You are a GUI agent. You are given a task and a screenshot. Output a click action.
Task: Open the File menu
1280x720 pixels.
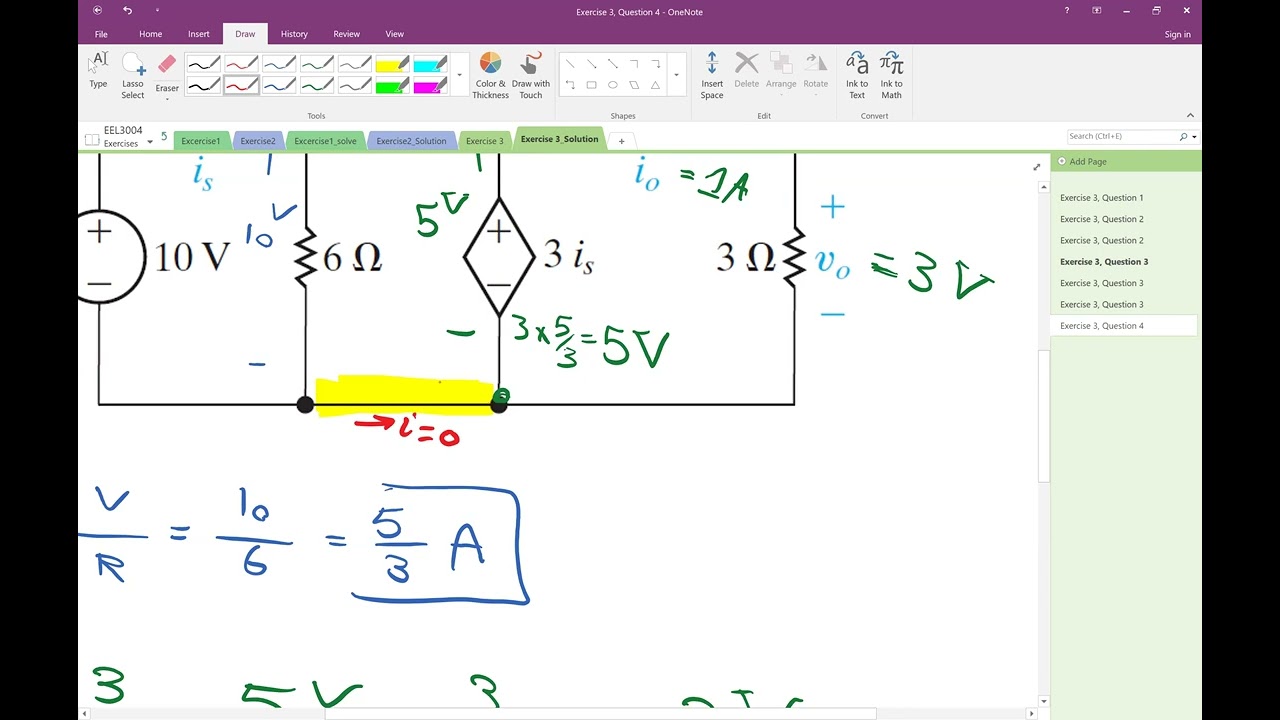pos(101,34)
